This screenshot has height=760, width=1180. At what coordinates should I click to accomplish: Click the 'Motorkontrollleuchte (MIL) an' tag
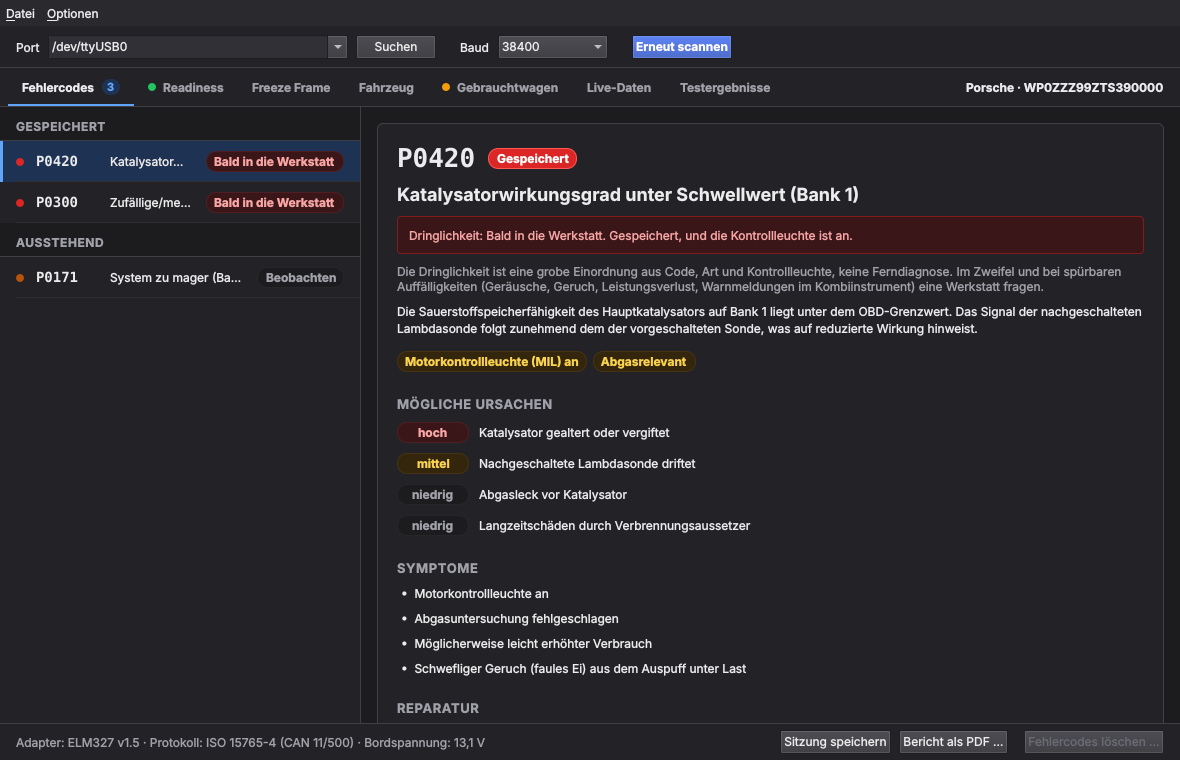491,362
